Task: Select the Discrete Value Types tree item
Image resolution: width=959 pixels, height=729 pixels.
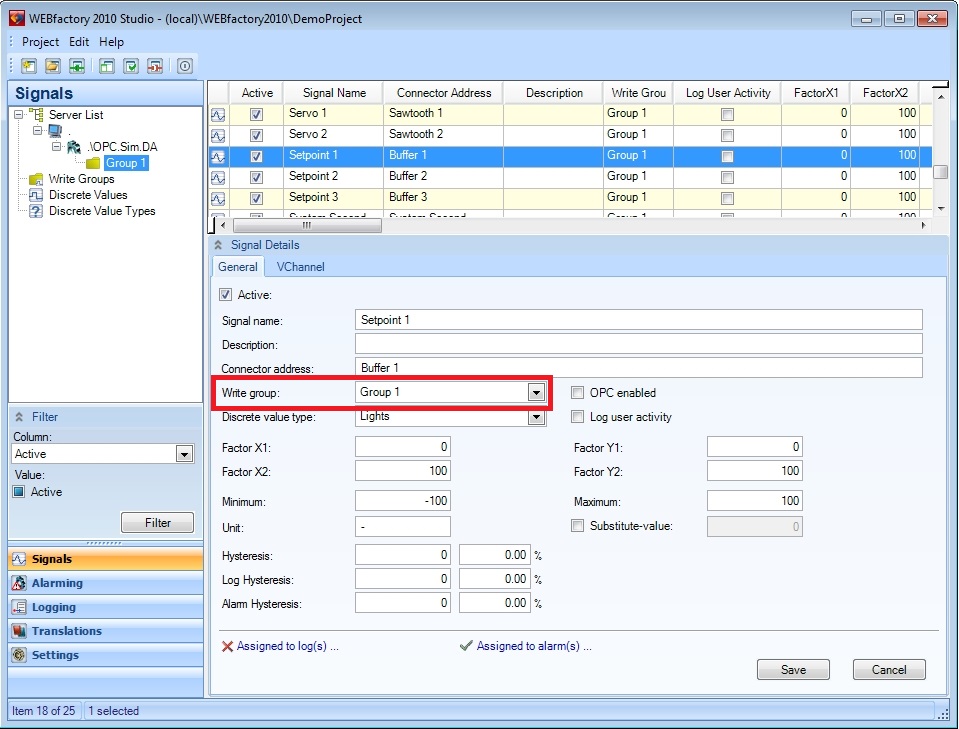Action: click(x=102, y=211)
